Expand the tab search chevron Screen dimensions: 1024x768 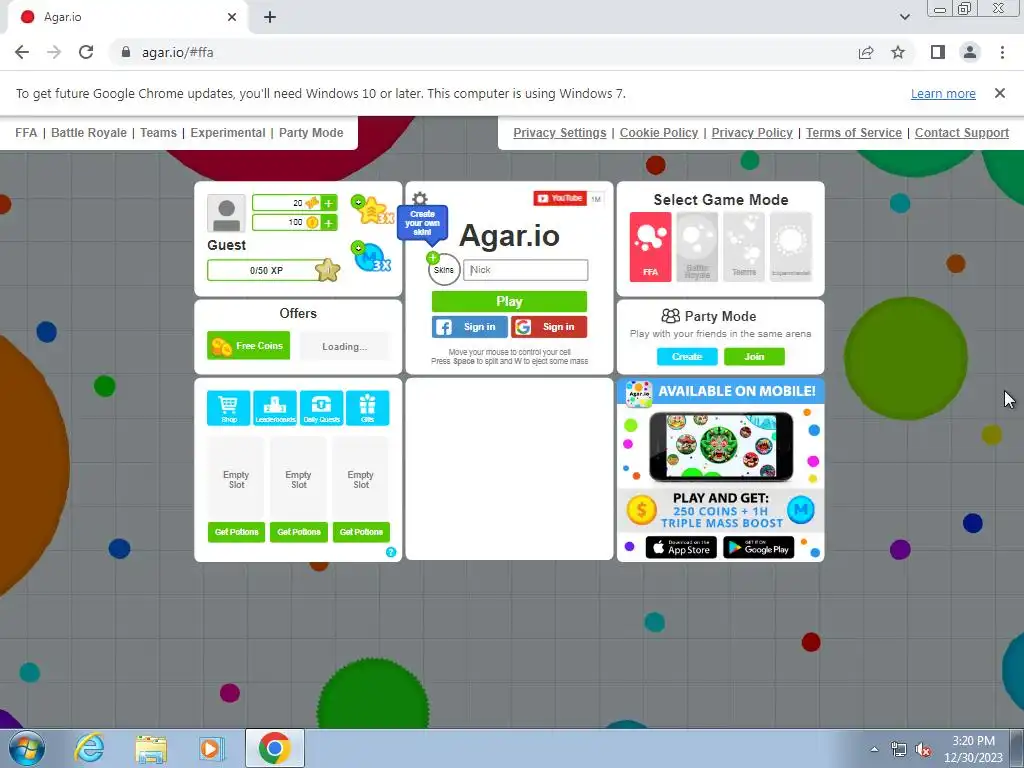(904, 17)
